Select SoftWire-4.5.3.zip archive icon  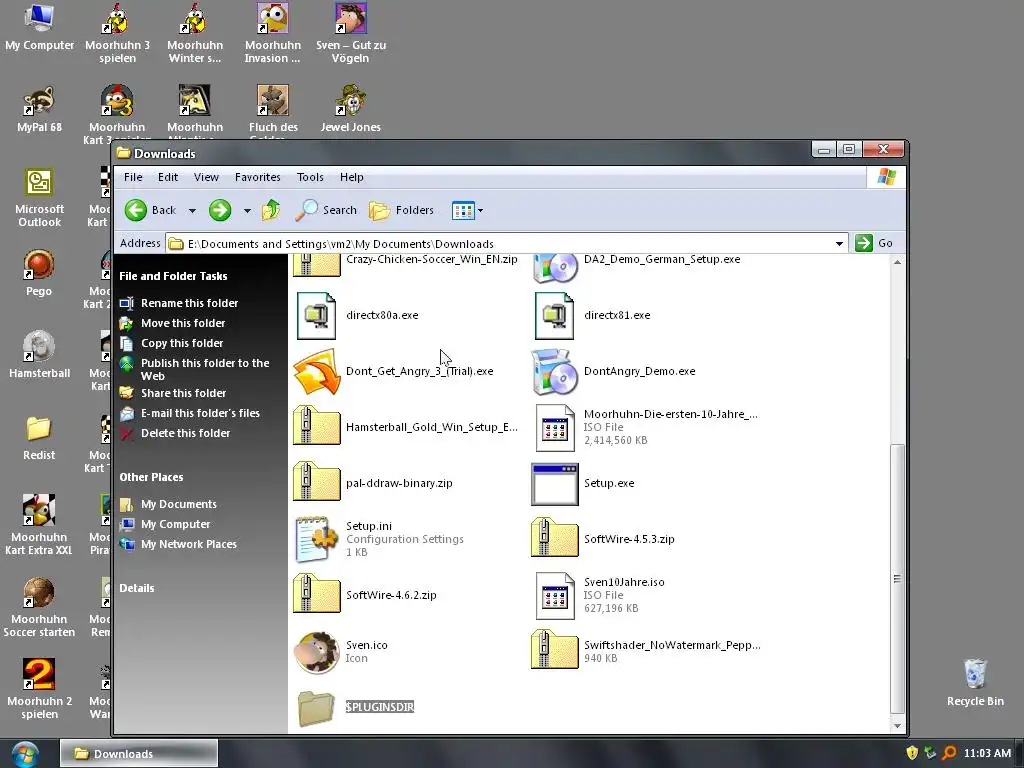tap(554, 538)
